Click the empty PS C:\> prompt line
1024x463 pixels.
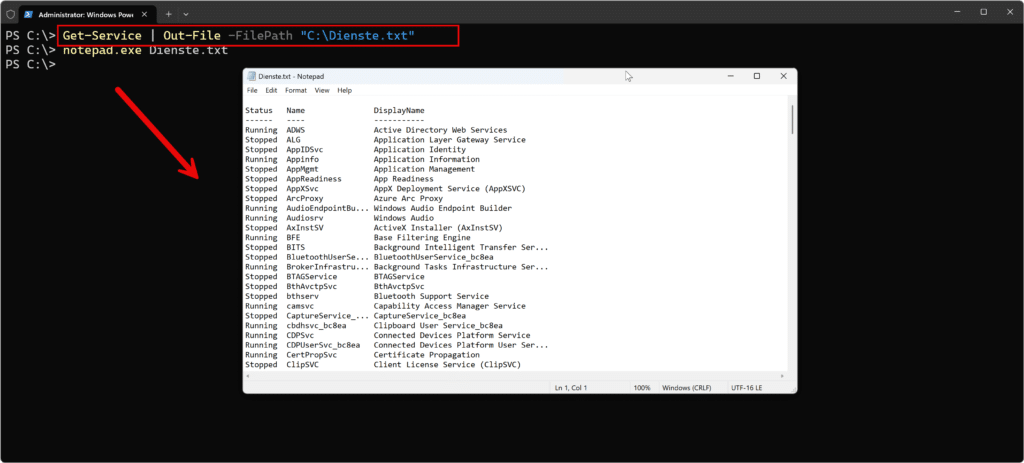click(30, 65)
